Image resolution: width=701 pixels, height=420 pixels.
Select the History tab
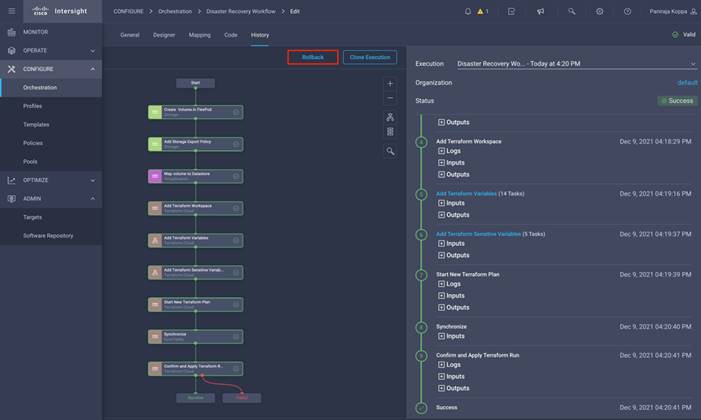point(260,35)
